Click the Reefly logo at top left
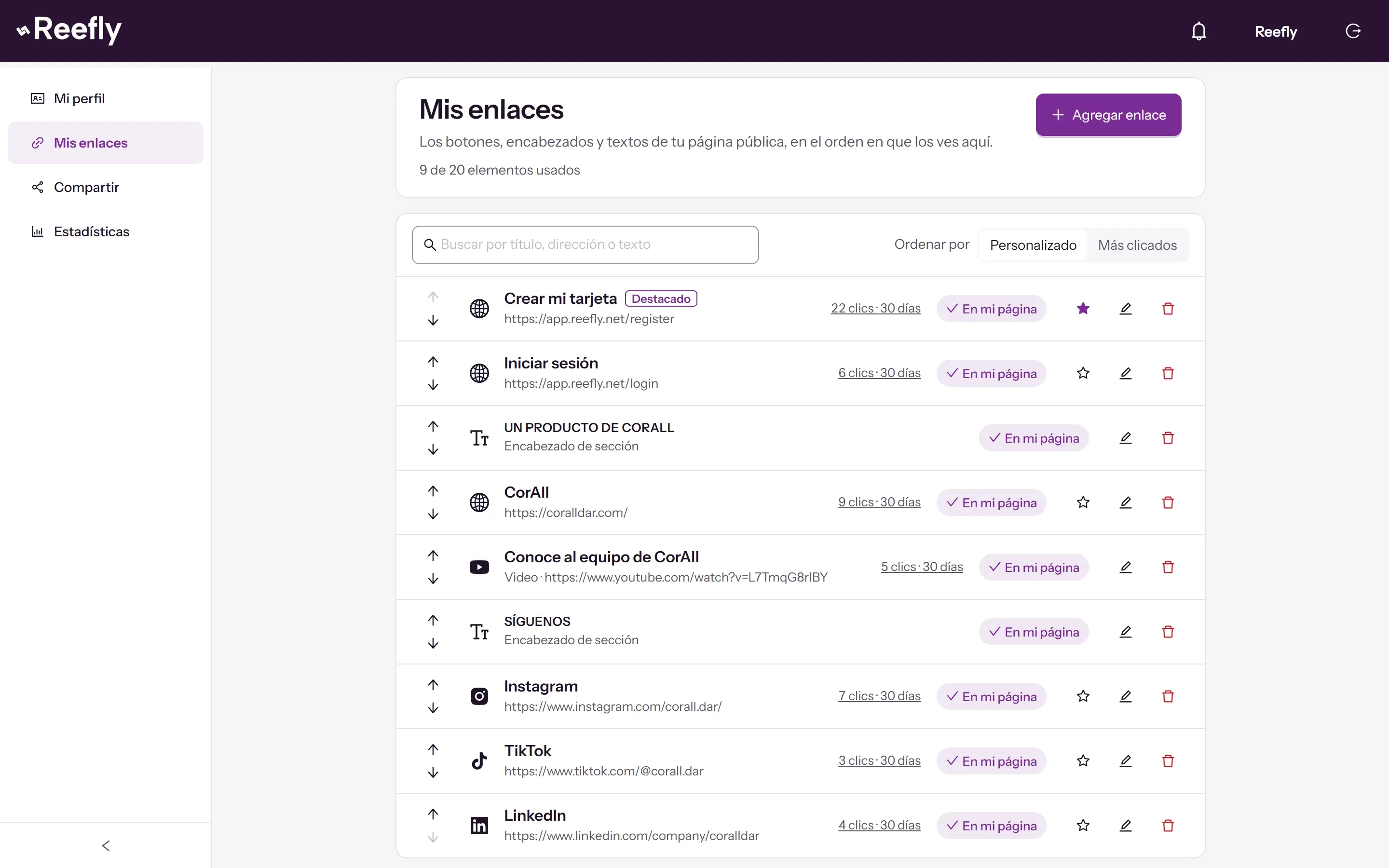This screenshot has height=868, width=1389. (x=69, y=30)
